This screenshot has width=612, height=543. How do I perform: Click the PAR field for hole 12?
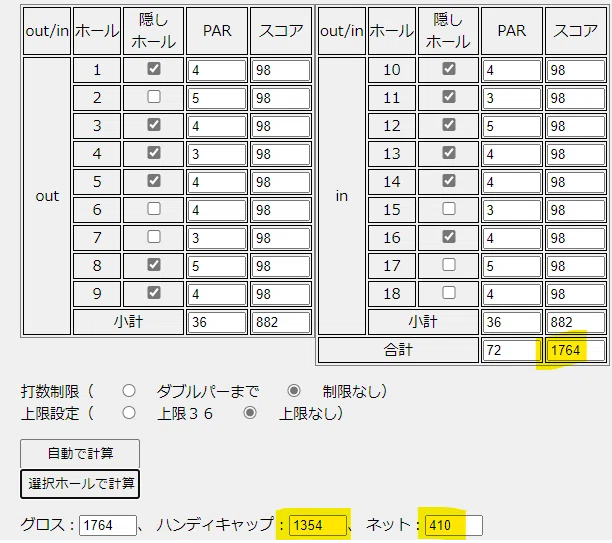point(512,126)
